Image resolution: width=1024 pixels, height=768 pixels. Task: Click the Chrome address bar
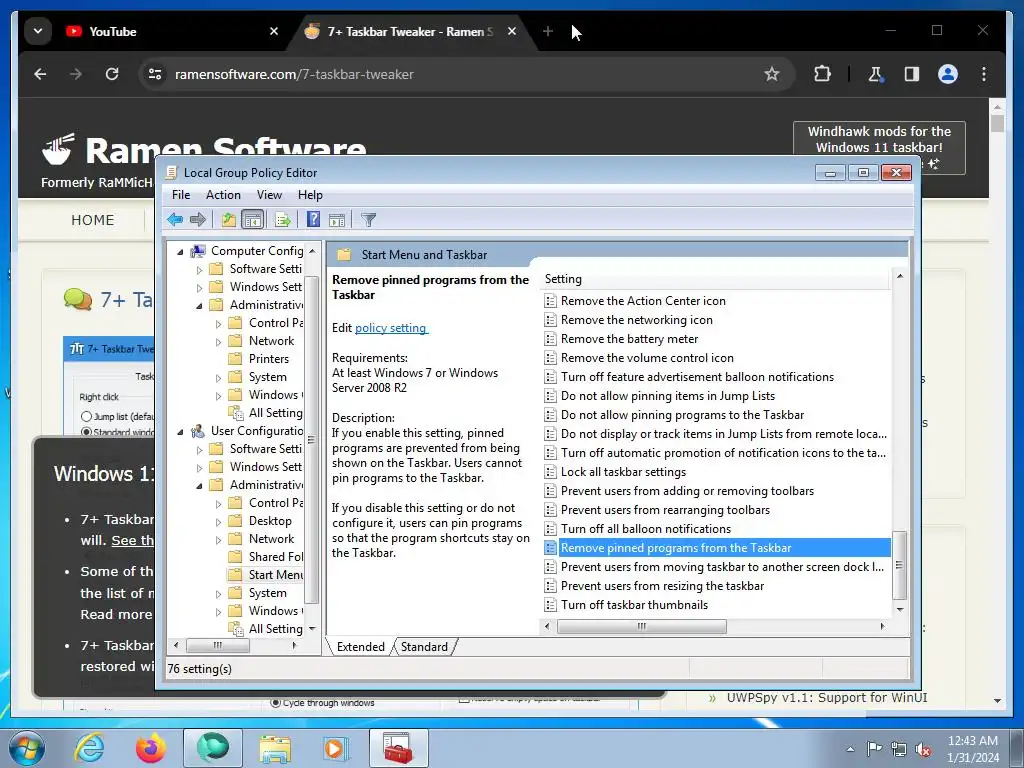[x=467, y=74]
